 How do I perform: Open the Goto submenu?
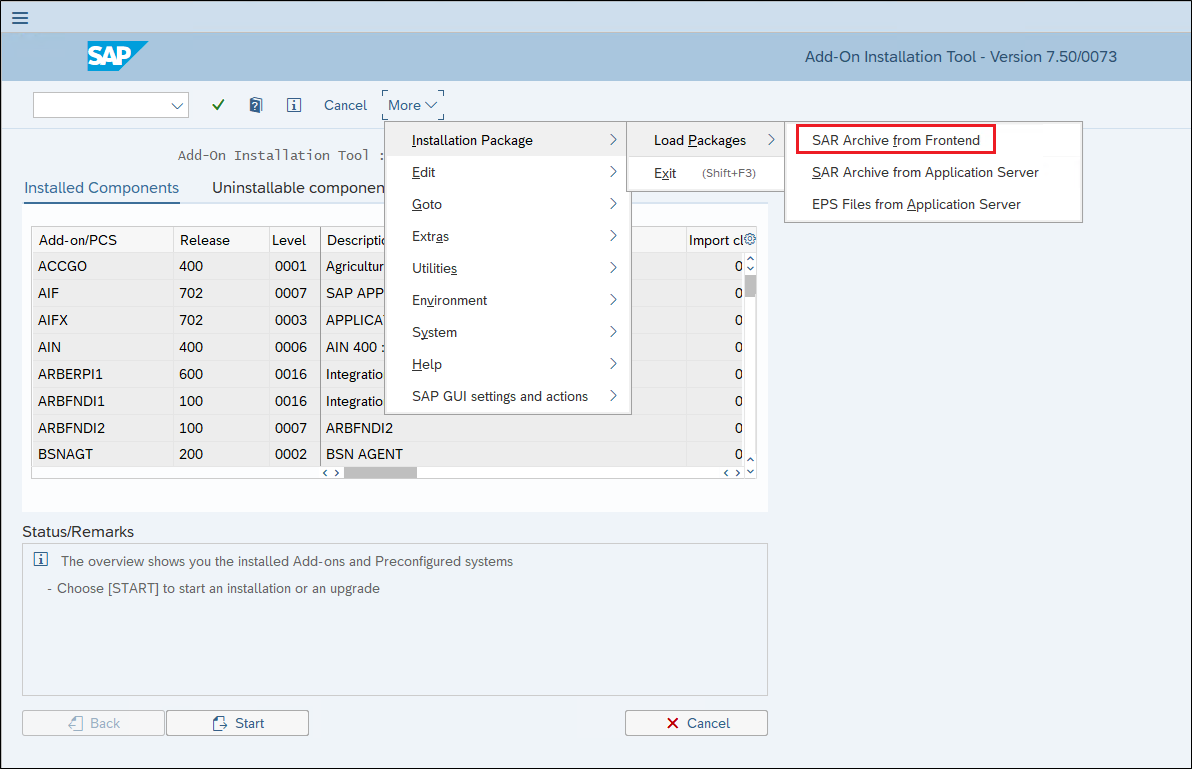[x=508, y=204]
